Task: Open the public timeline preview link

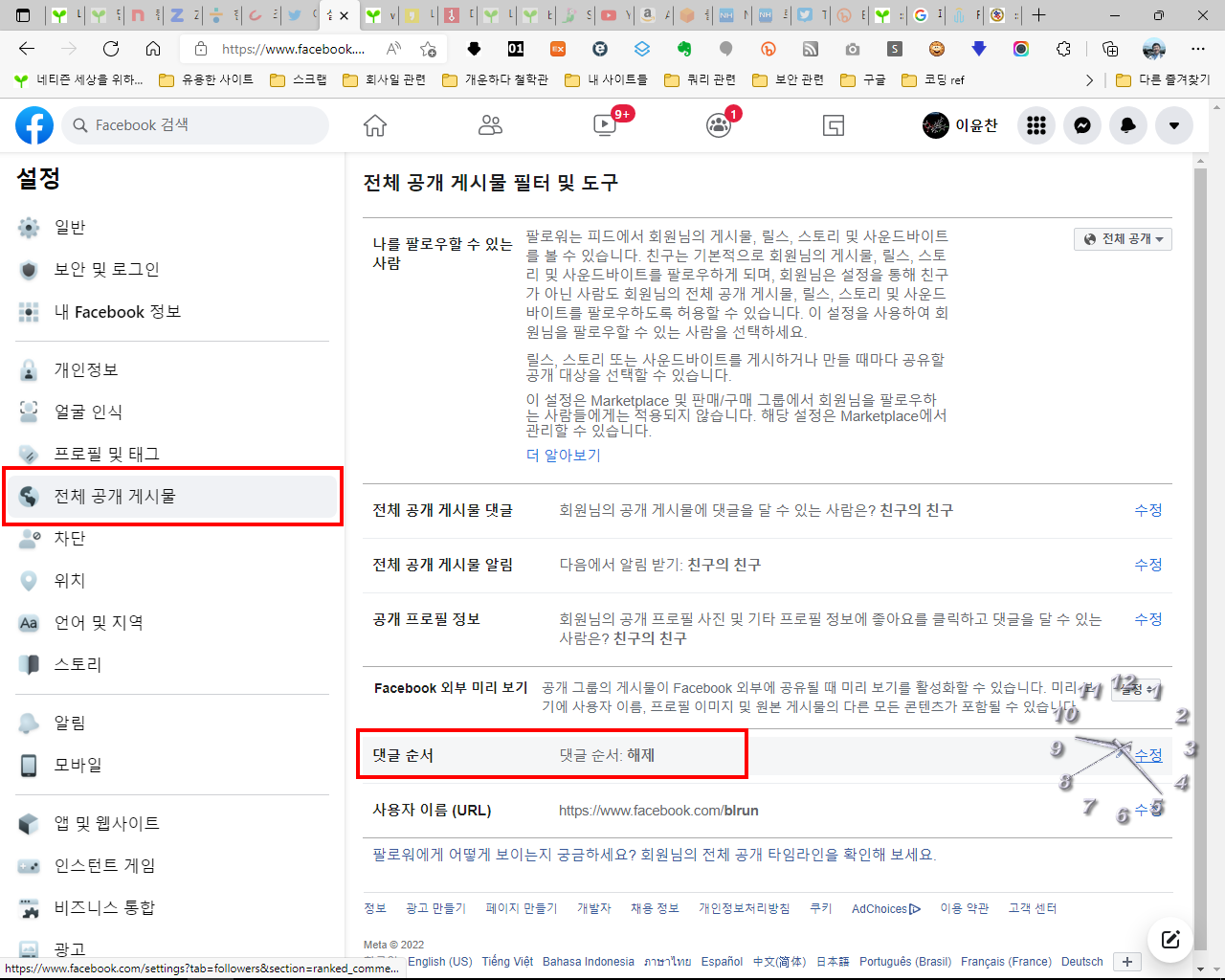Action: pos(655,855)
